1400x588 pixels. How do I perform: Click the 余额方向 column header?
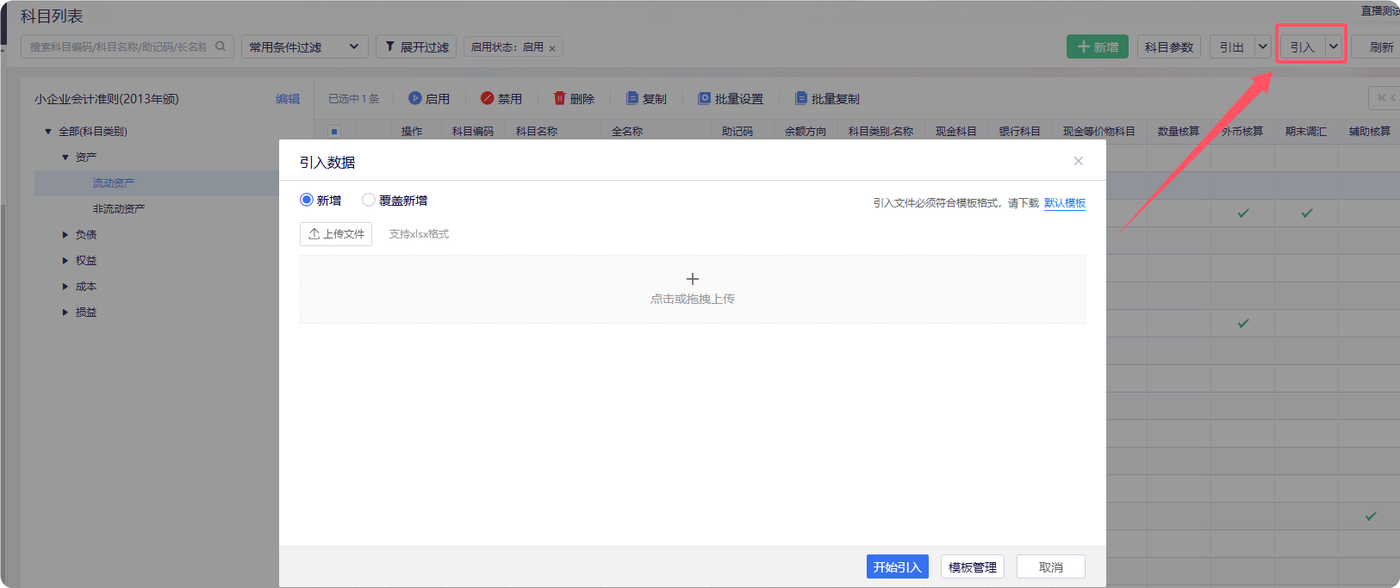pos(805,131)
